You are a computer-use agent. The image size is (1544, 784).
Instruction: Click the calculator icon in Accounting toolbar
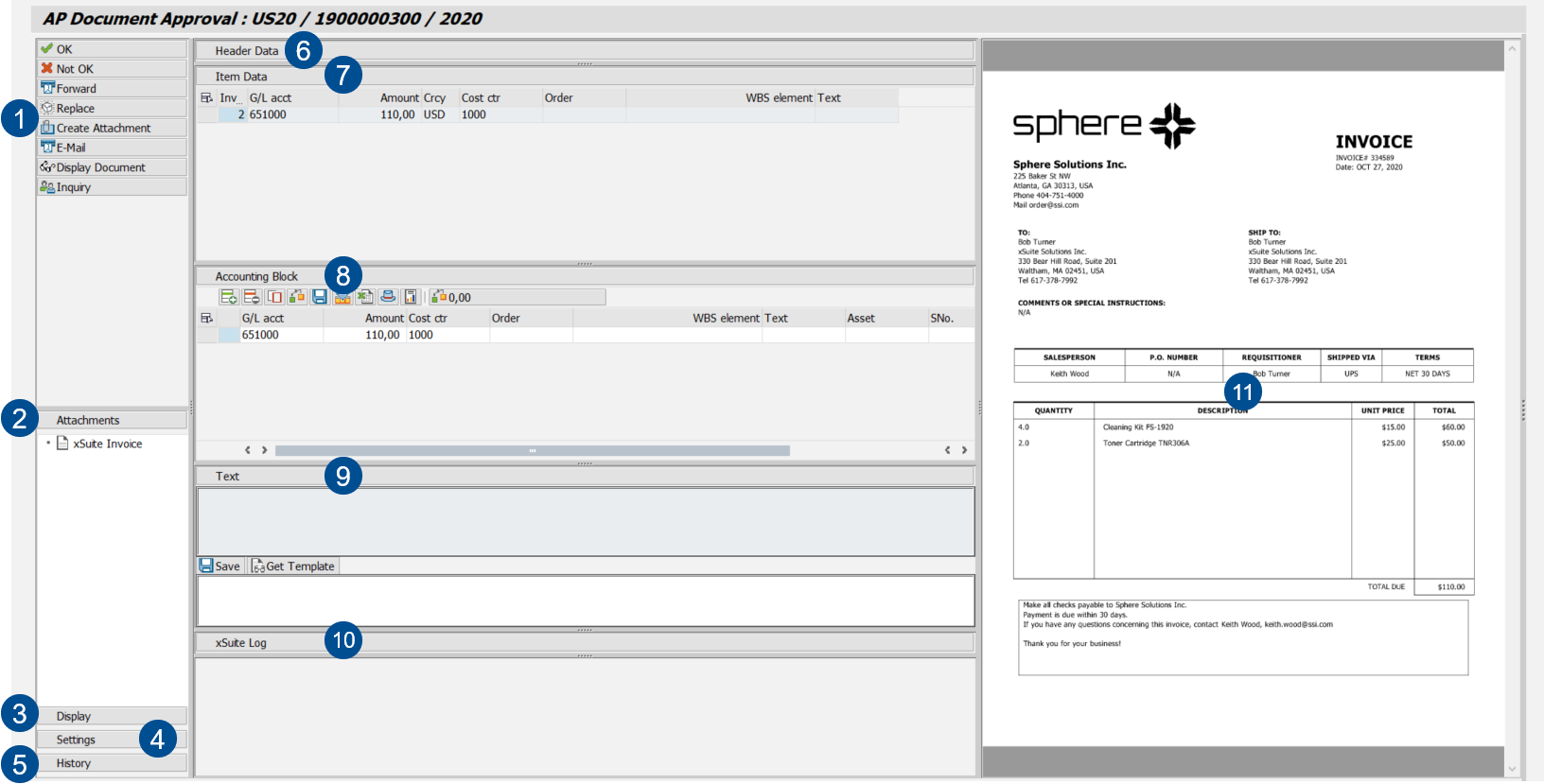coord(411,297)
